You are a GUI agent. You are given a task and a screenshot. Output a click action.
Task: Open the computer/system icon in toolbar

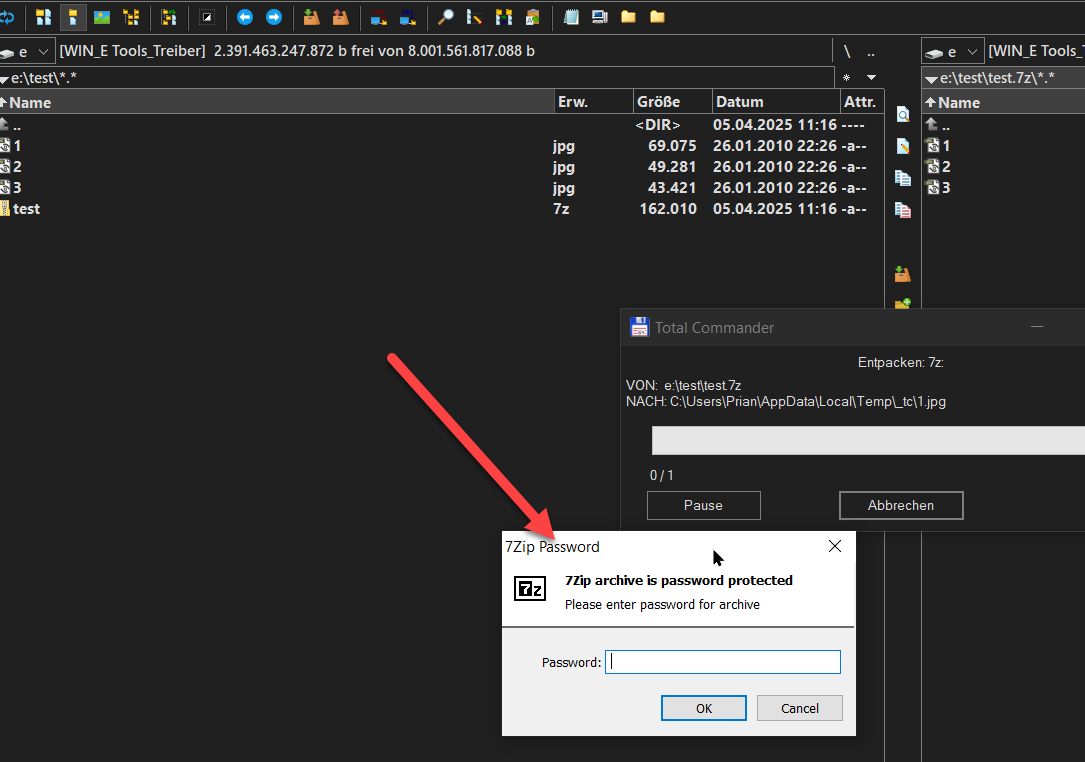[x=600, y=17]
